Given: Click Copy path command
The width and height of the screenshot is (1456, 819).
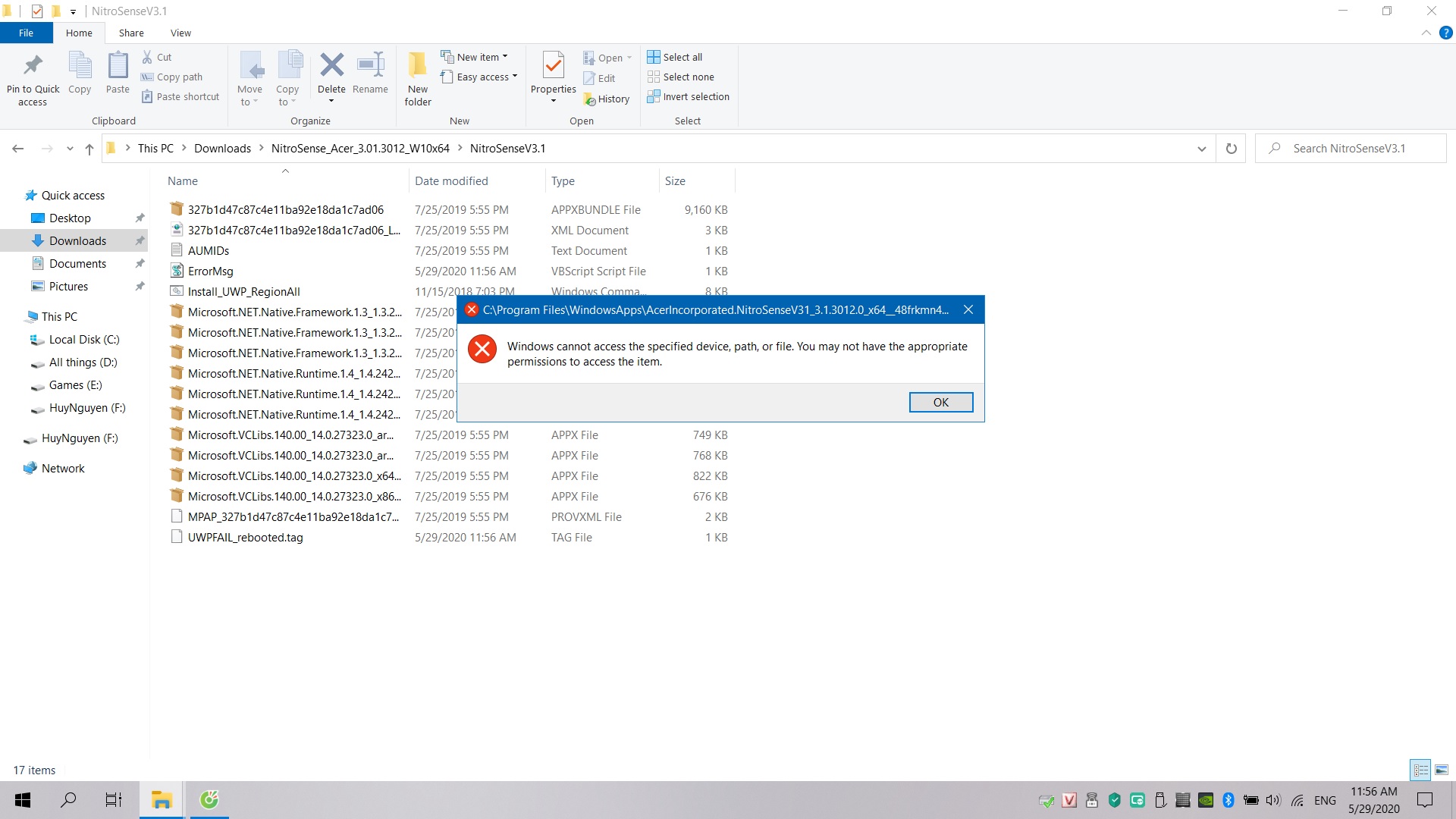Looking at the screenshot, I should point(172,77).
